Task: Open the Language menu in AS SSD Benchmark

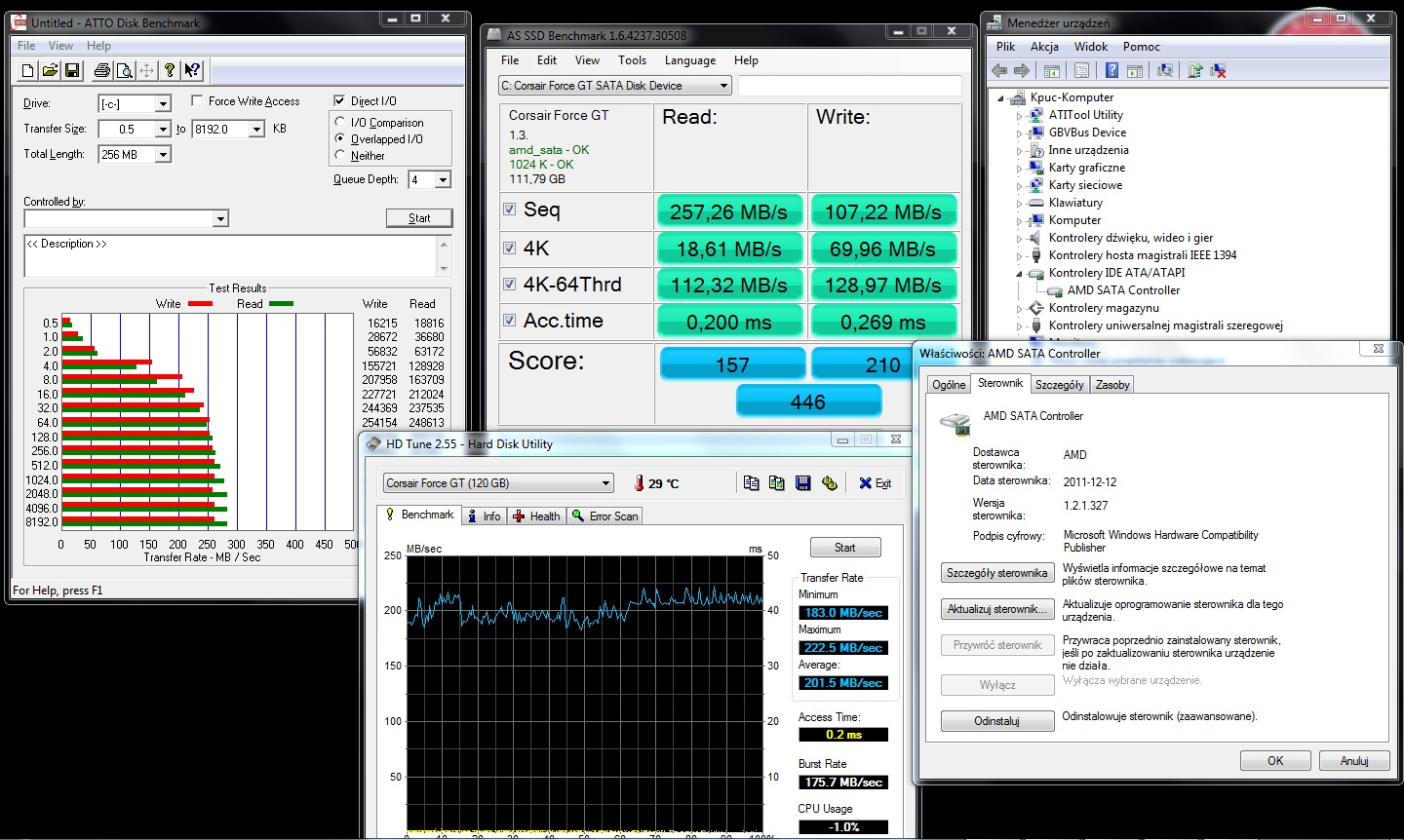Action: [x=690, y=60]
